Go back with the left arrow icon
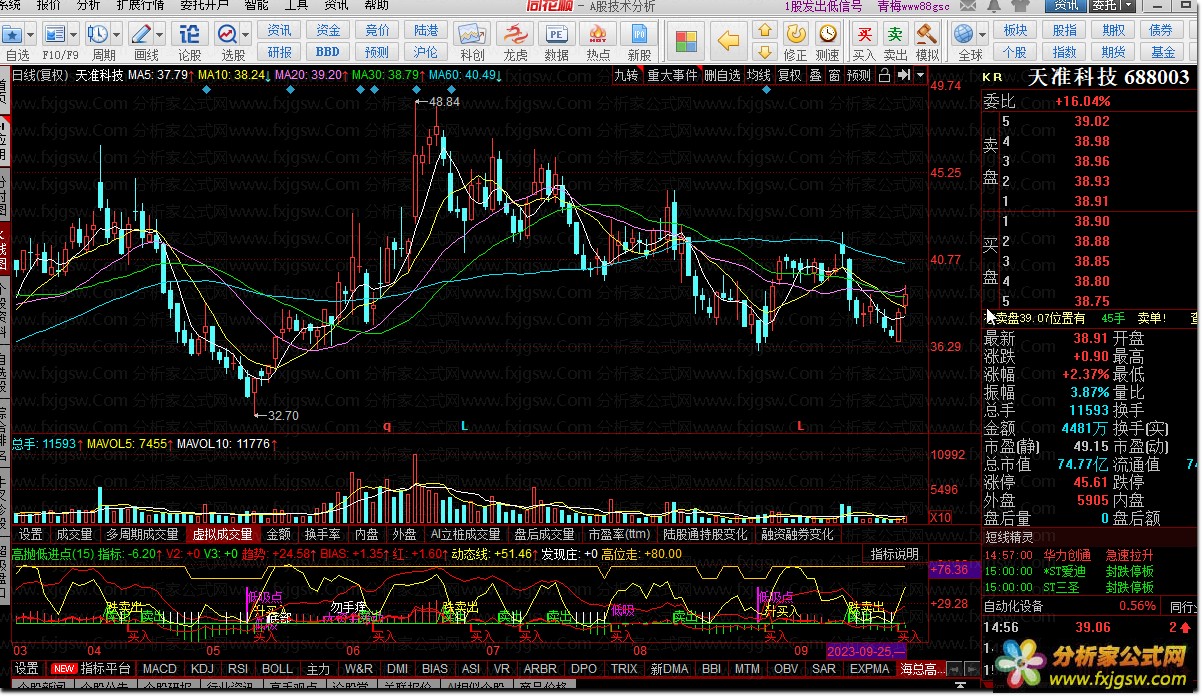 pos(729,41)
